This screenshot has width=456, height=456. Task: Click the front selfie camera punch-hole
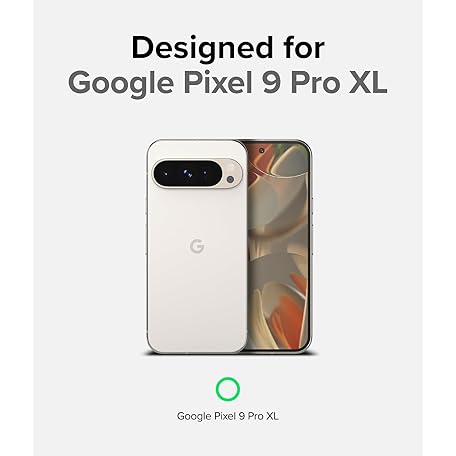[262, 151]
